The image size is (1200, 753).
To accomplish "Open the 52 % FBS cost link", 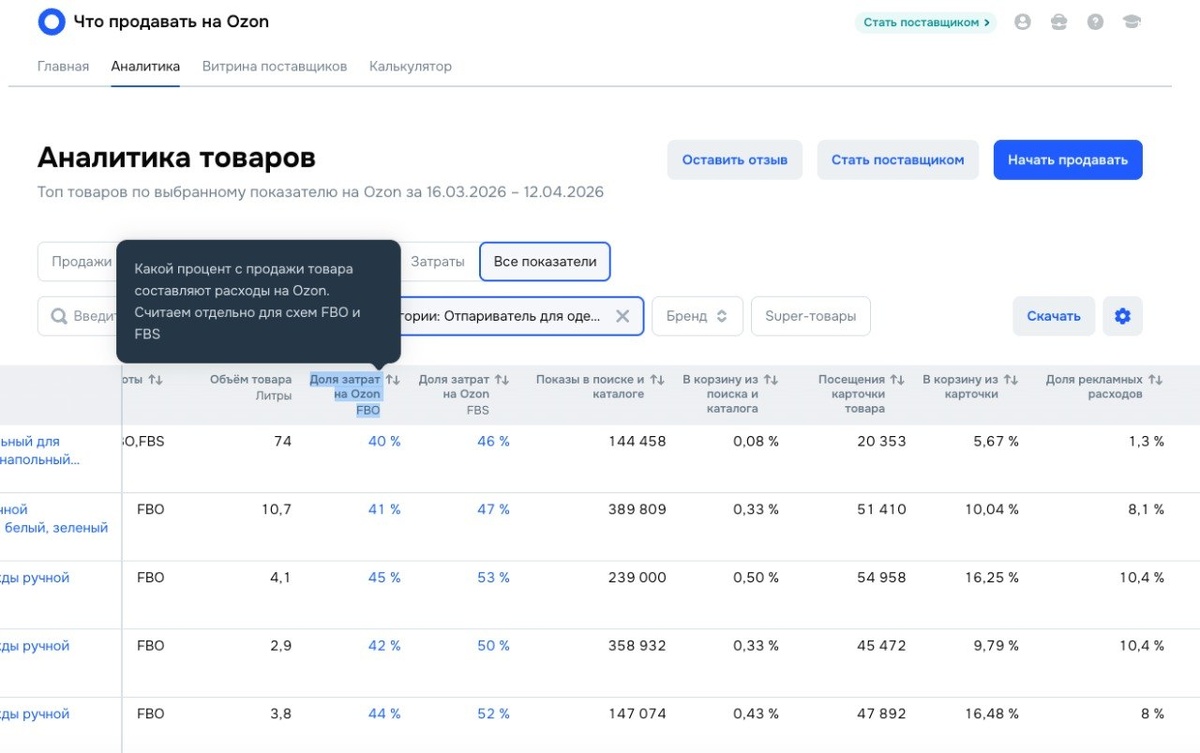I will pyautogui.click(x=493, y=714).
